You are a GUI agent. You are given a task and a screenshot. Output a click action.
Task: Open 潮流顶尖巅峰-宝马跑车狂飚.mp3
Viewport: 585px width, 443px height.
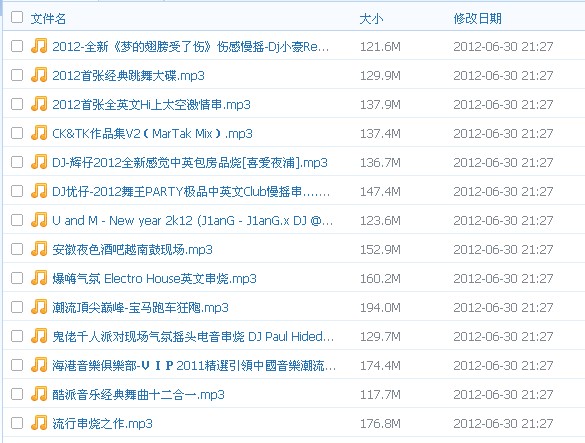click(x=140, y=308)
